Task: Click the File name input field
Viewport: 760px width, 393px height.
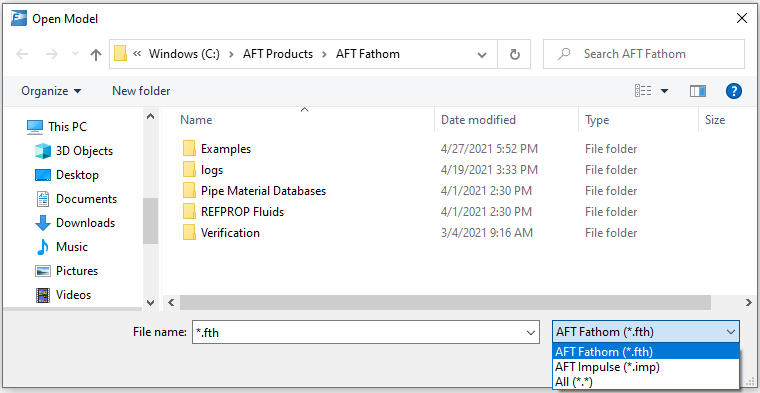Action: [x=358, y=332]
